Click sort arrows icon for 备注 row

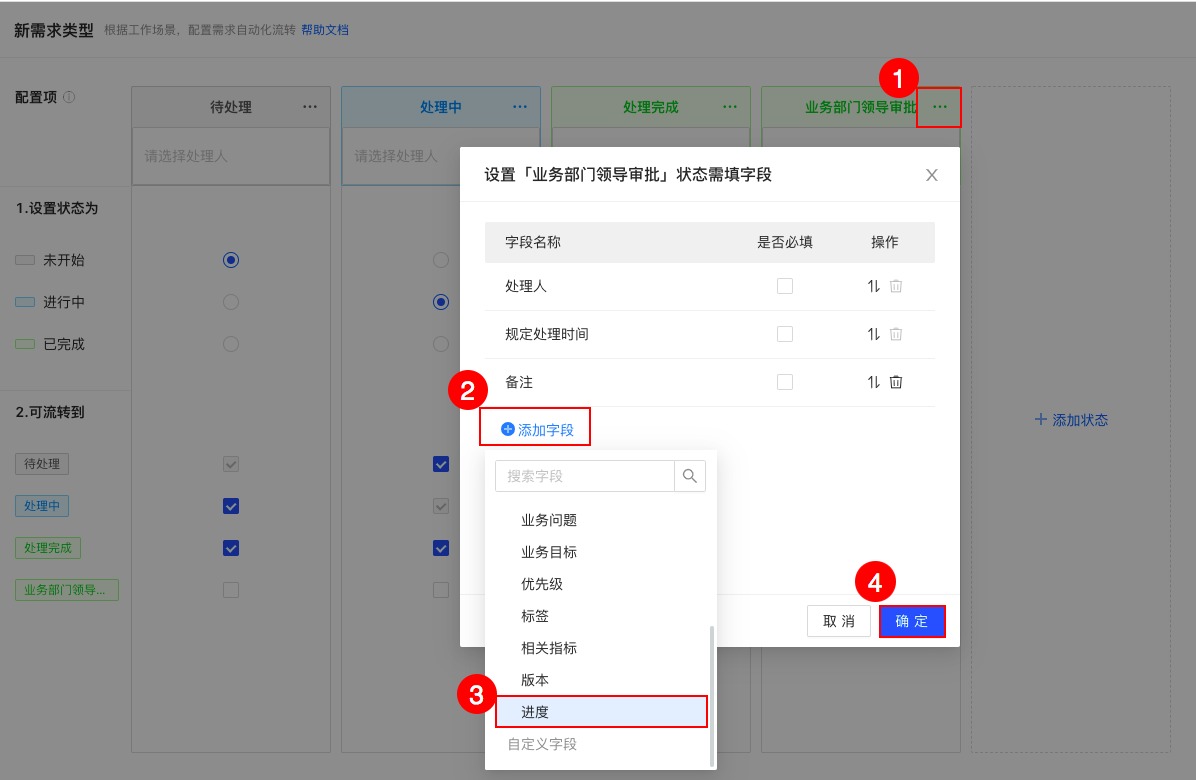[x=873, y=382]
